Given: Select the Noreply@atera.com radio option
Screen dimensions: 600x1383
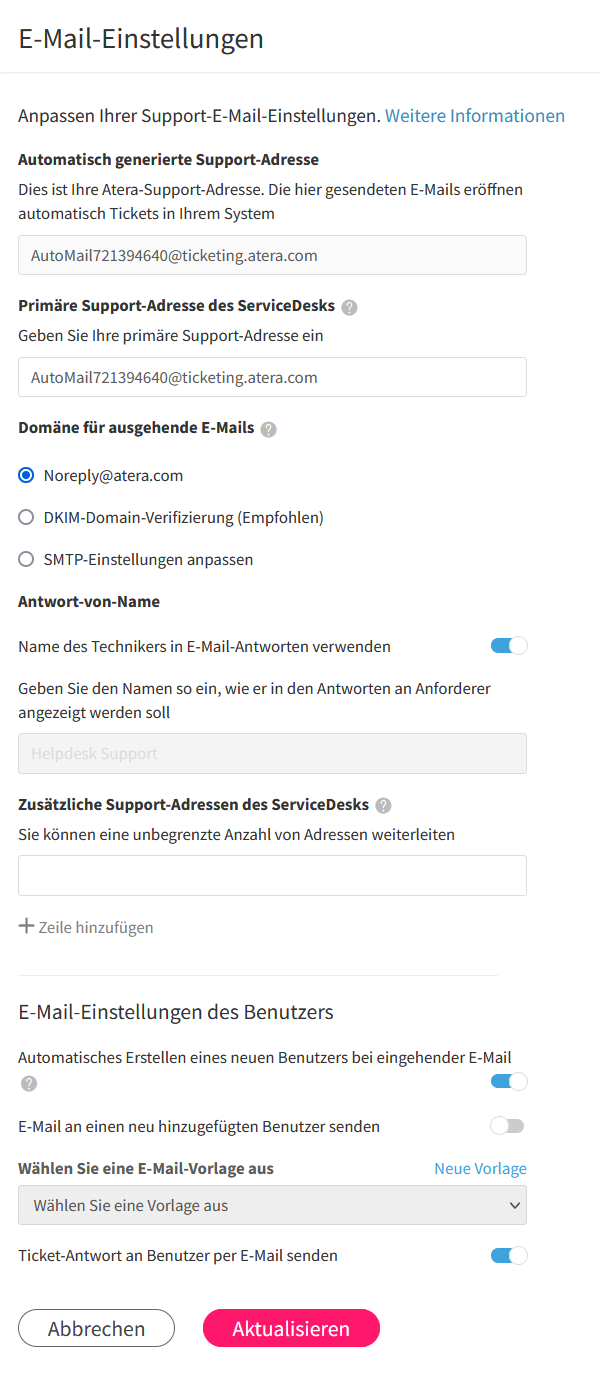Looking at the screenshot, I should (27, 476).
